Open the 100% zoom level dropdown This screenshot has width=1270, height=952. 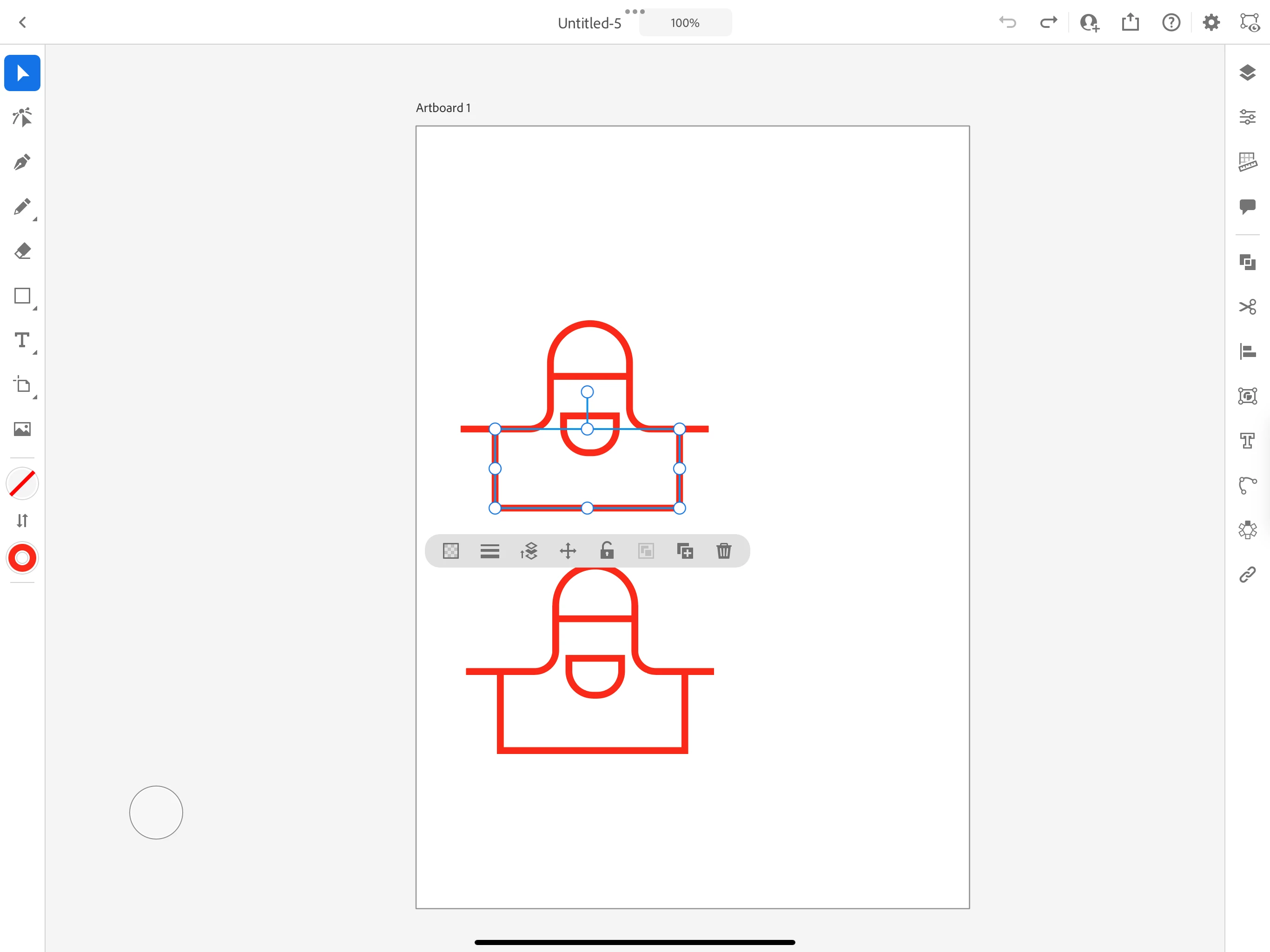(x=685, y=23)
